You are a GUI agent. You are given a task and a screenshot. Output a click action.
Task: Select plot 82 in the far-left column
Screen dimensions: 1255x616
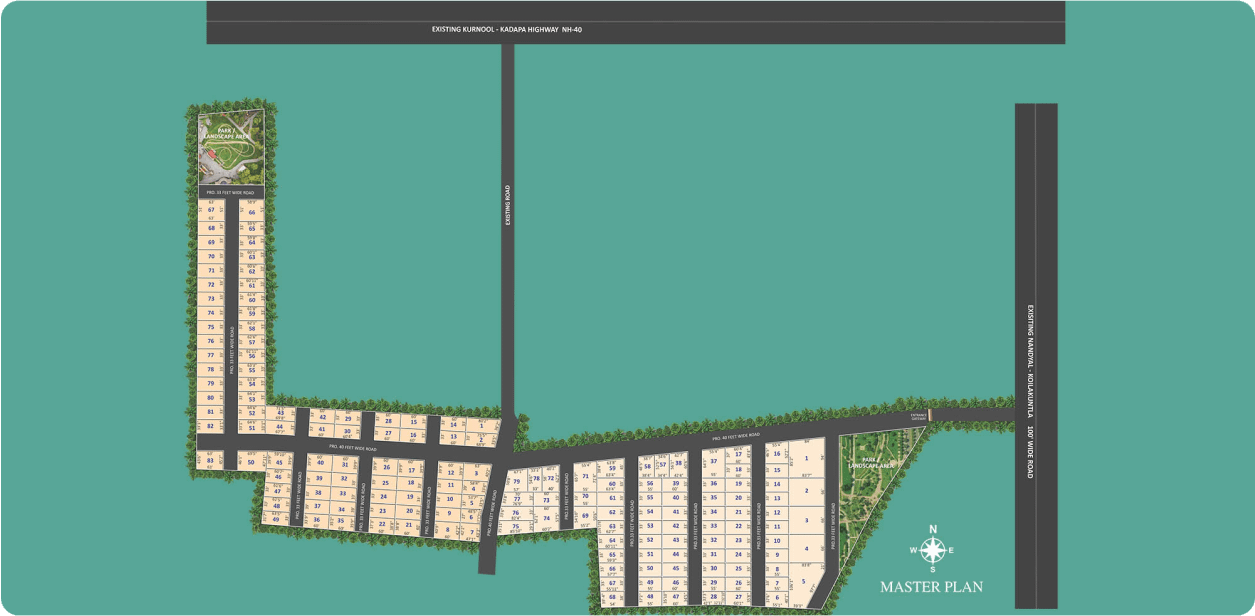coord(210,426)
